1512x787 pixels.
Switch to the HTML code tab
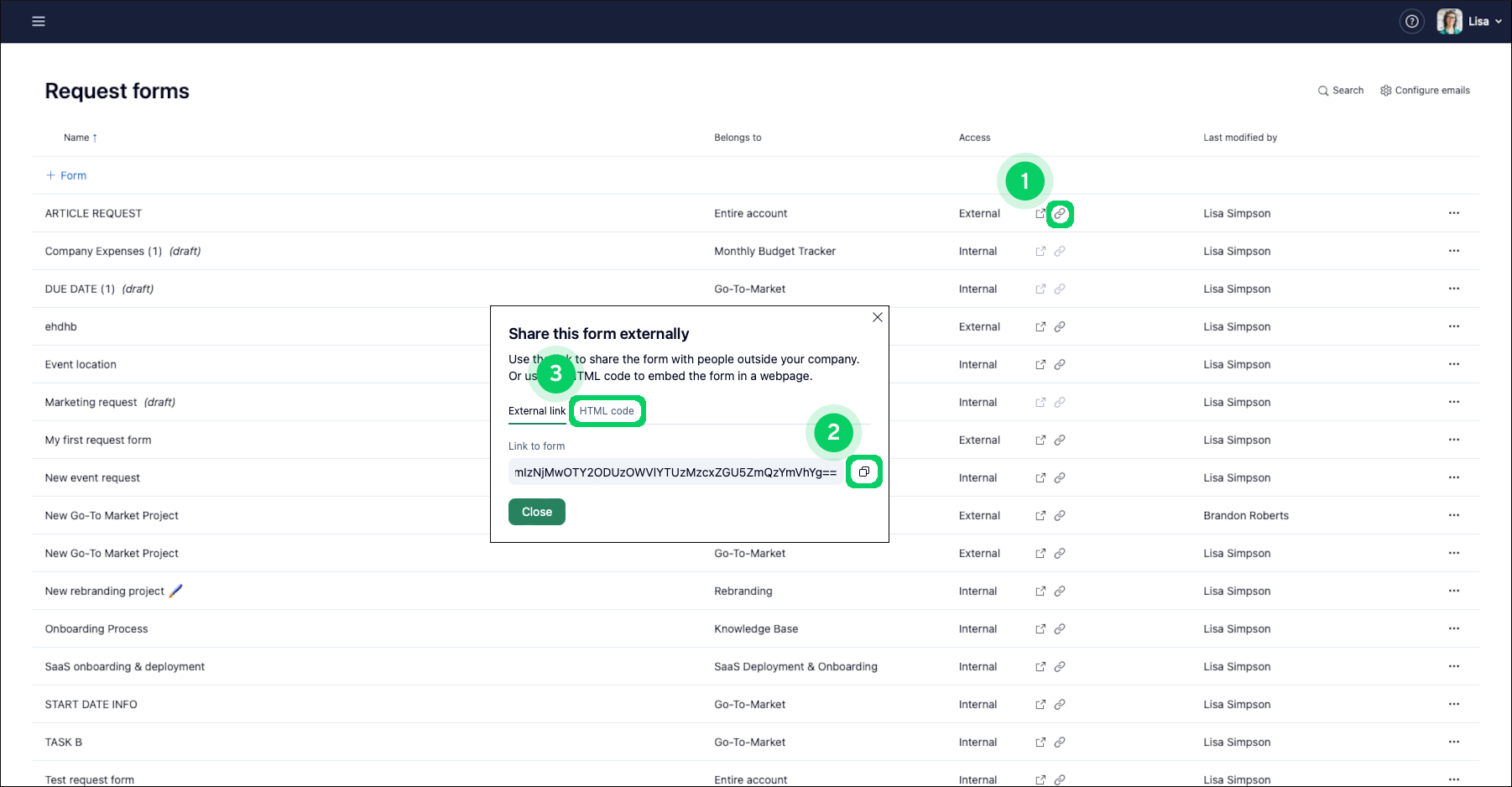607,411
